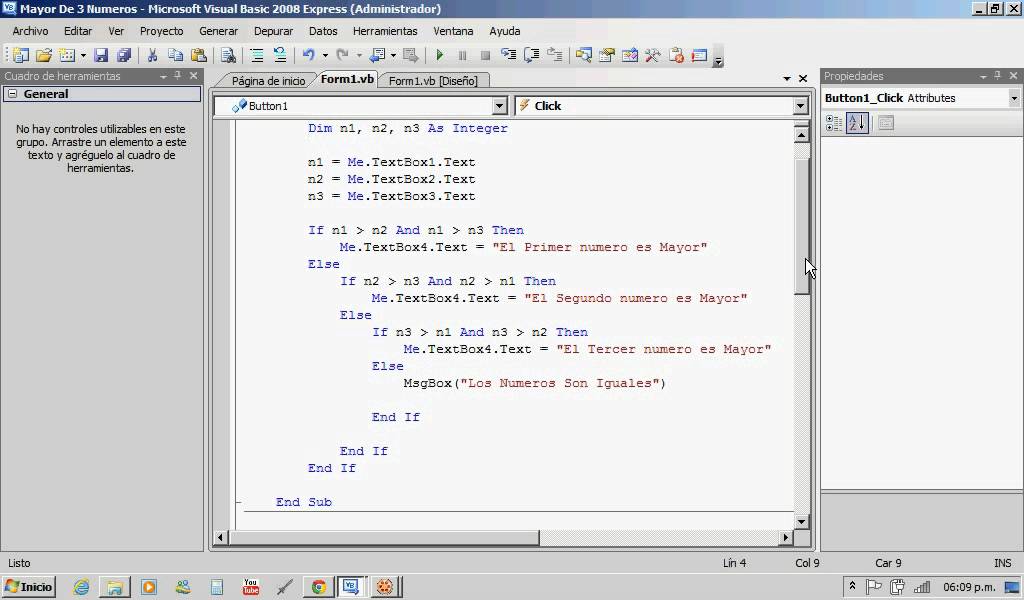Click the Immediate Window toolbar icon
Viewport: 1024px width, 600px height.
699,55
